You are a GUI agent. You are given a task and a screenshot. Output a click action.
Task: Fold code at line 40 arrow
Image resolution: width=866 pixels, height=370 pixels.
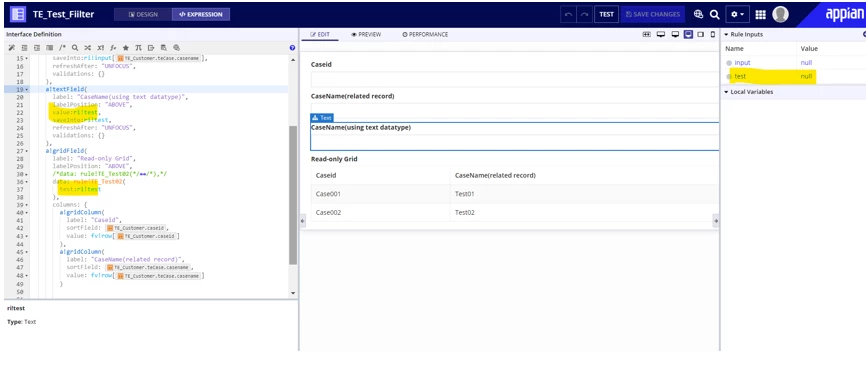pos(27,213)
